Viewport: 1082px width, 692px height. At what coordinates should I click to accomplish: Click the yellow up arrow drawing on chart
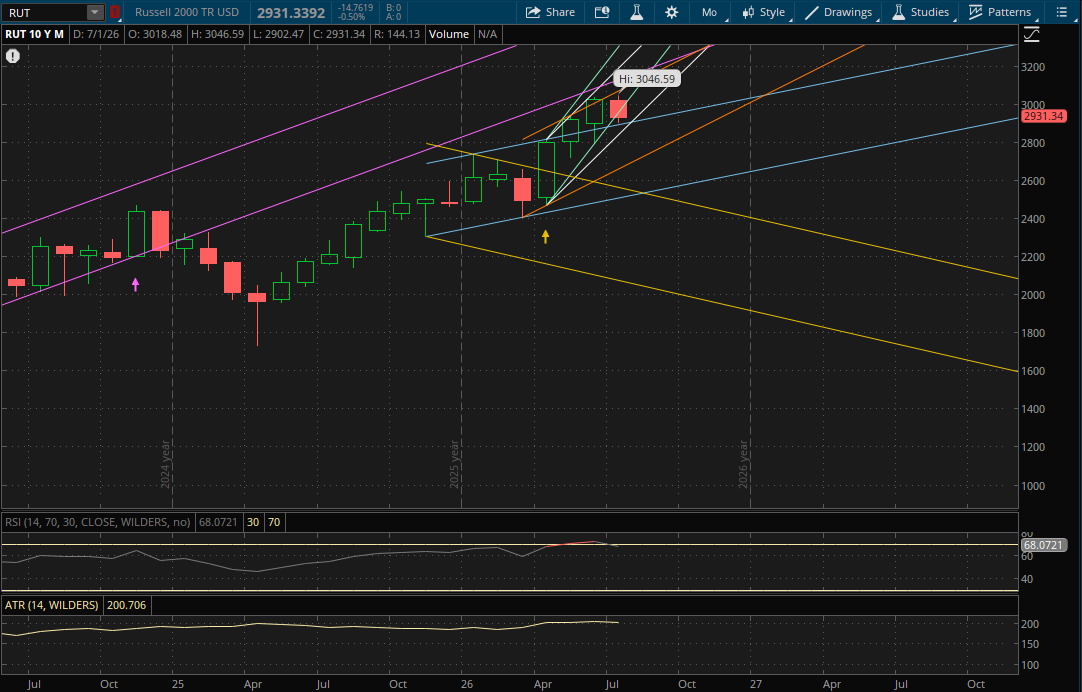545,237
